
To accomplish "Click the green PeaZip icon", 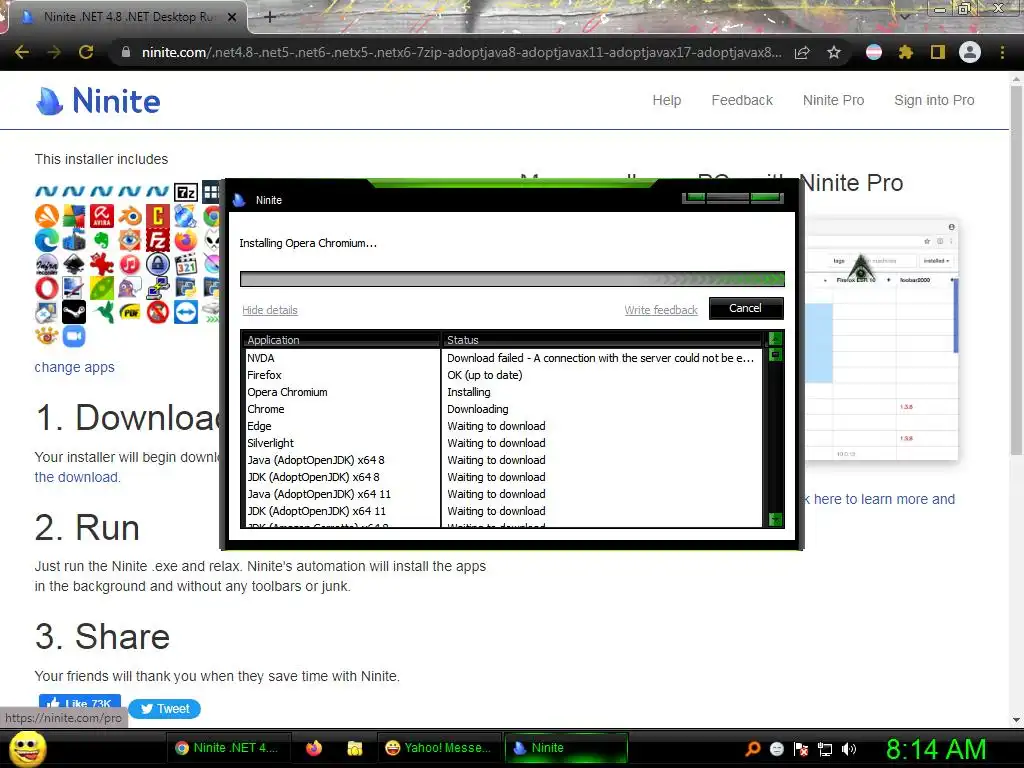I will (x=102, y=288).
